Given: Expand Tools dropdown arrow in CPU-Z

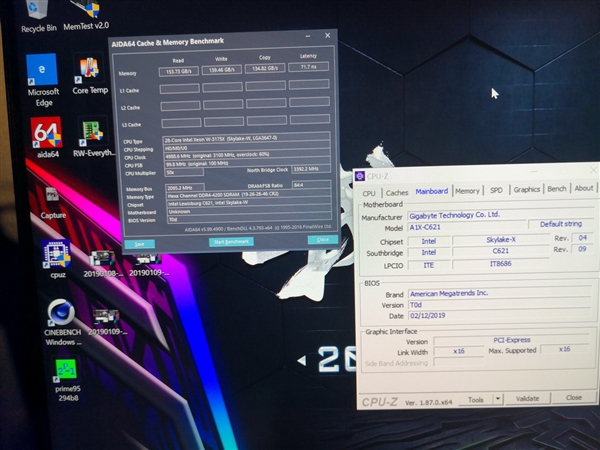Looking at the screenshot, I should coord(497,399).
